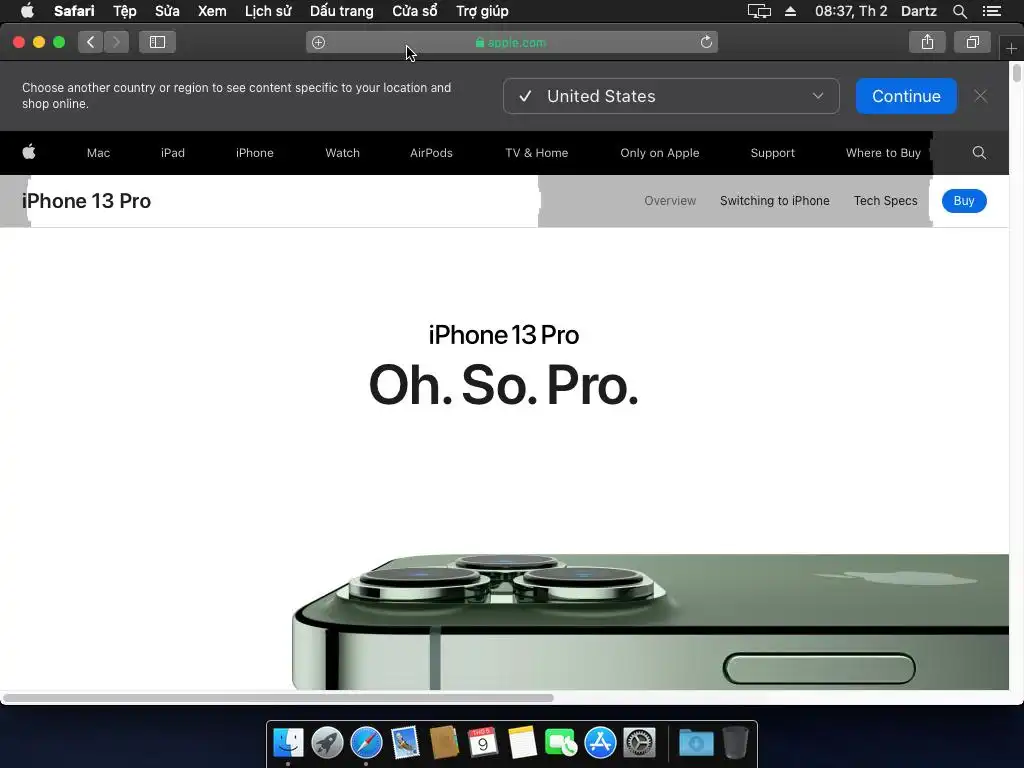Click the eject icon in menu bar
The width and height of the screenshot is (1024, 768).
(790, 11)
